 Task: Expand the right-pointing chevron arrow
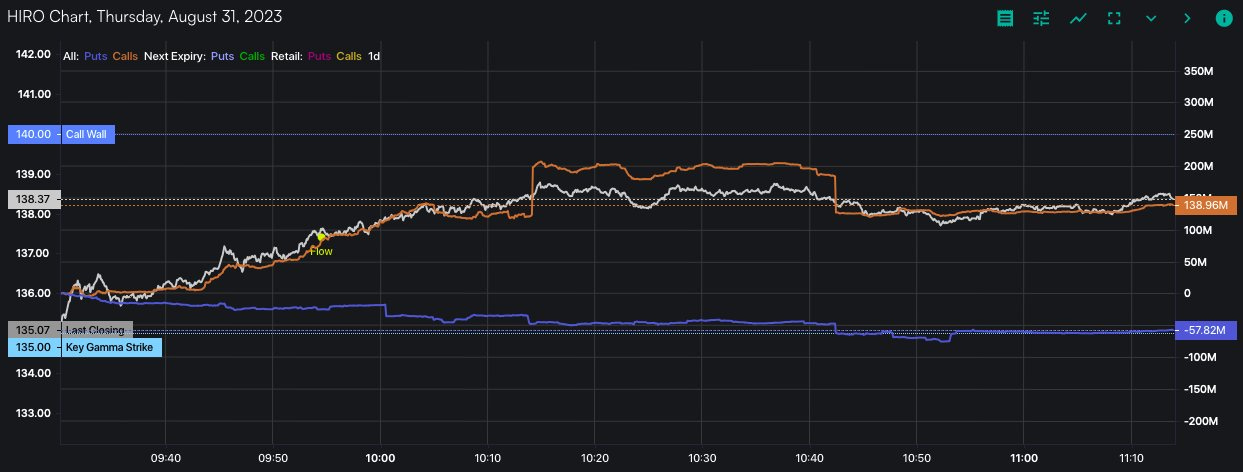click(x=1187, y=18)
